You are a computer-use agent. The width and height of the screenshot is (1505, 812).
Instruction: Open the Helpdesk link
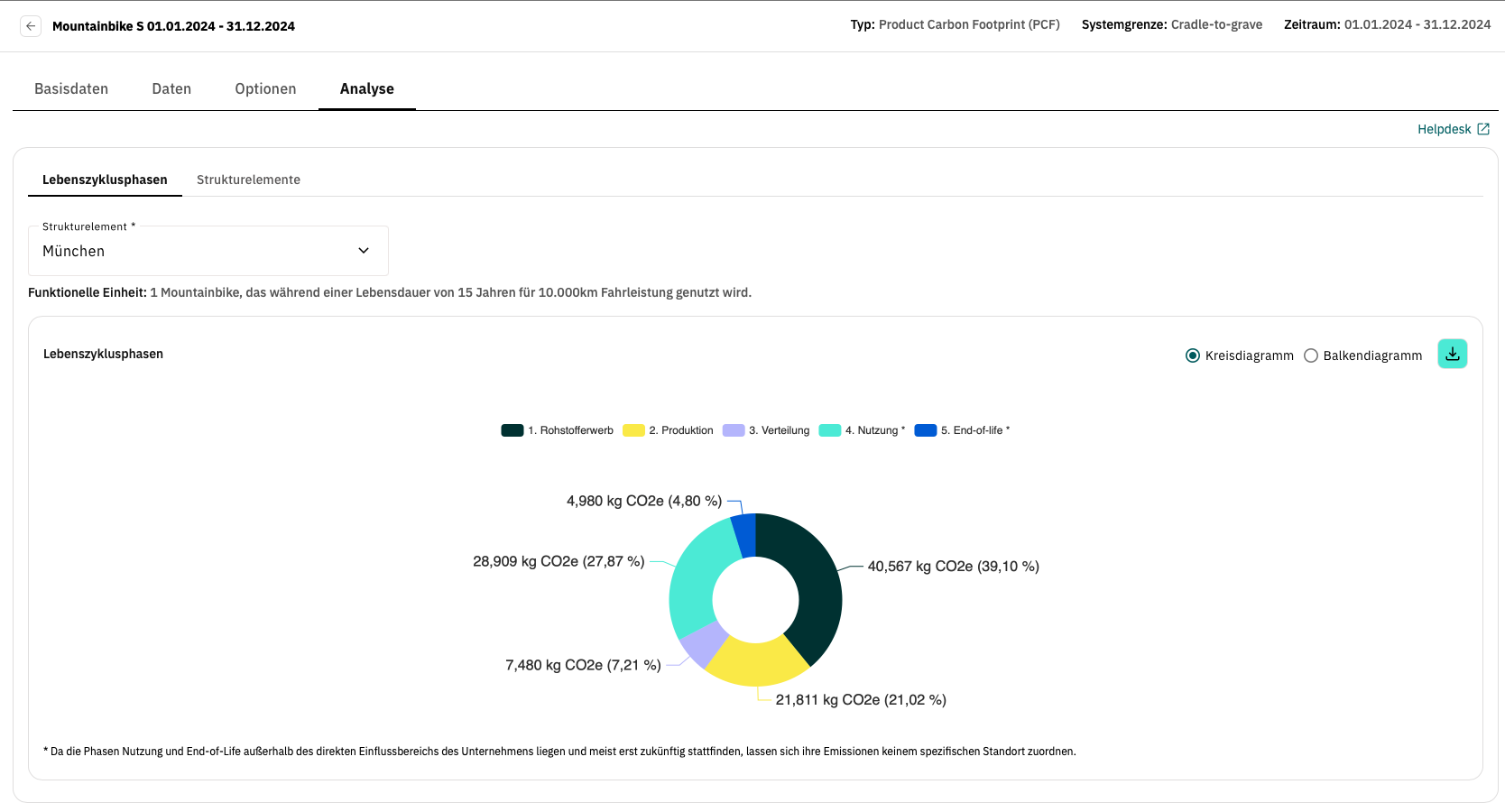click(x=1444, y=129)
